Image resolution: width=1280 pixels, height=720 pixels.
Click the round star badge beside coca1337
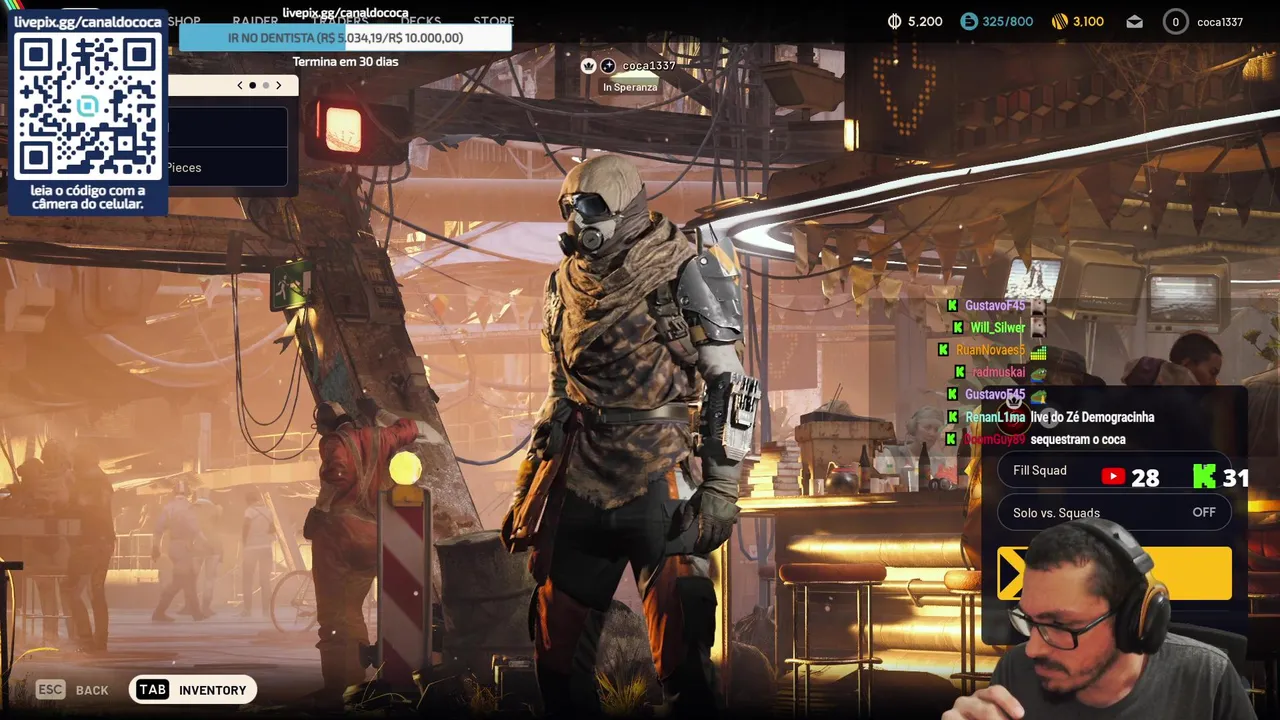click(x=607, y=66)
